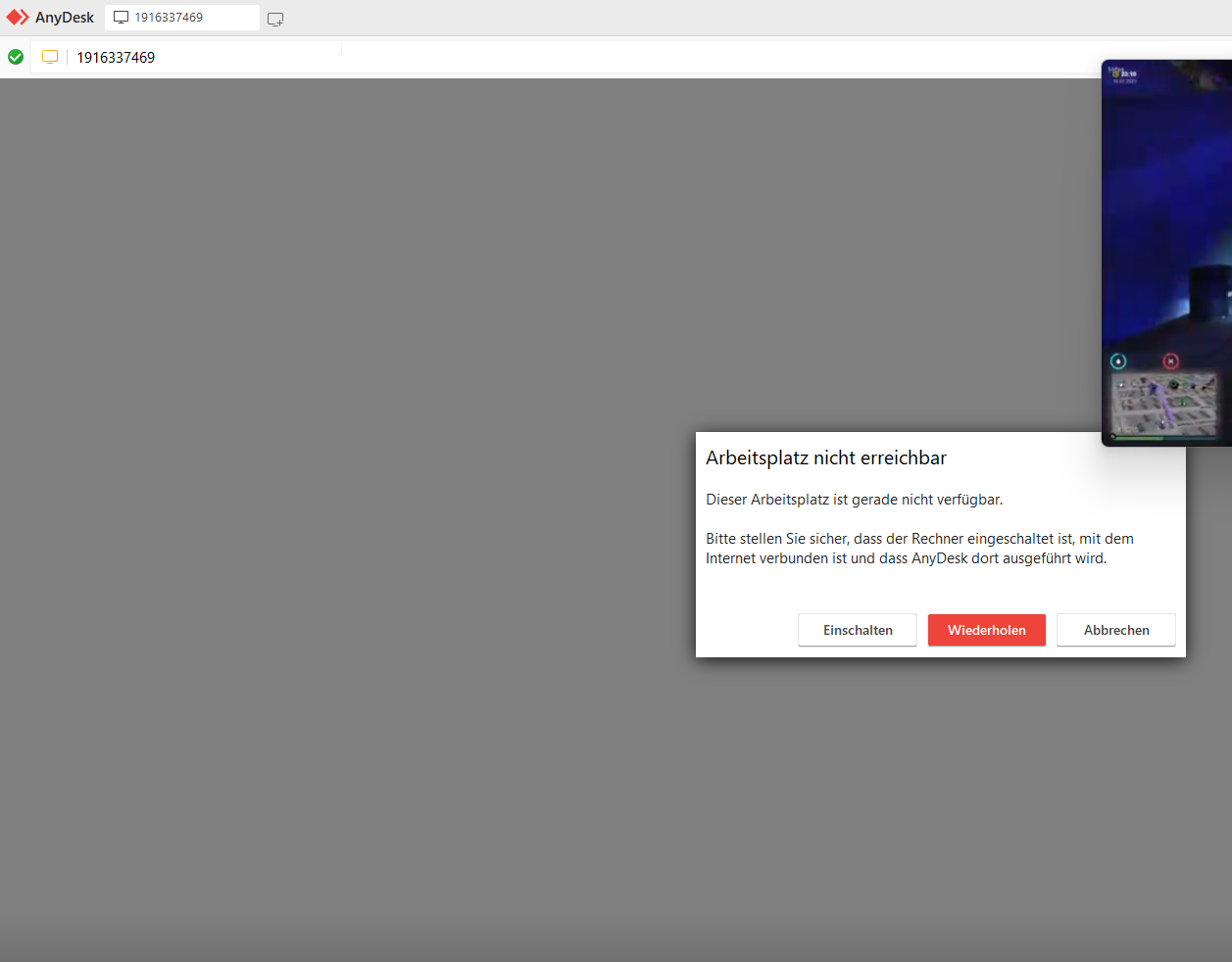Switch to the 1916337469 session tab
The image size is (1232, 962).
[181, 18]
